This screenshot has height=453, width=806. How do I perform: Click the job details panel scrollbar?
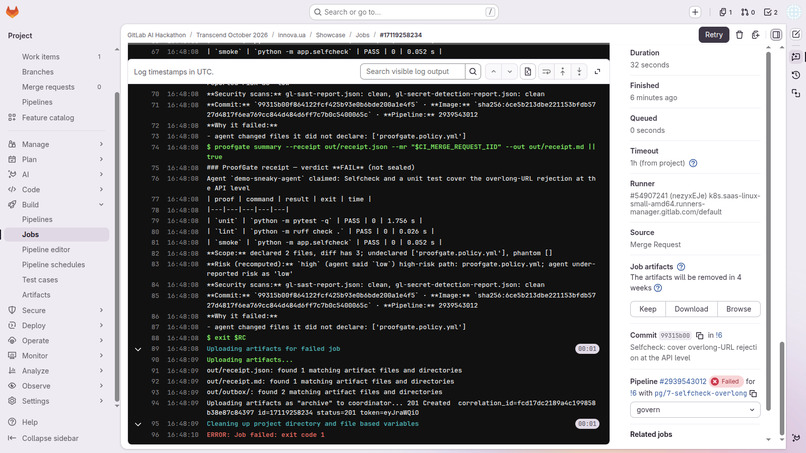pyautogui.click(x=768, y=231)
